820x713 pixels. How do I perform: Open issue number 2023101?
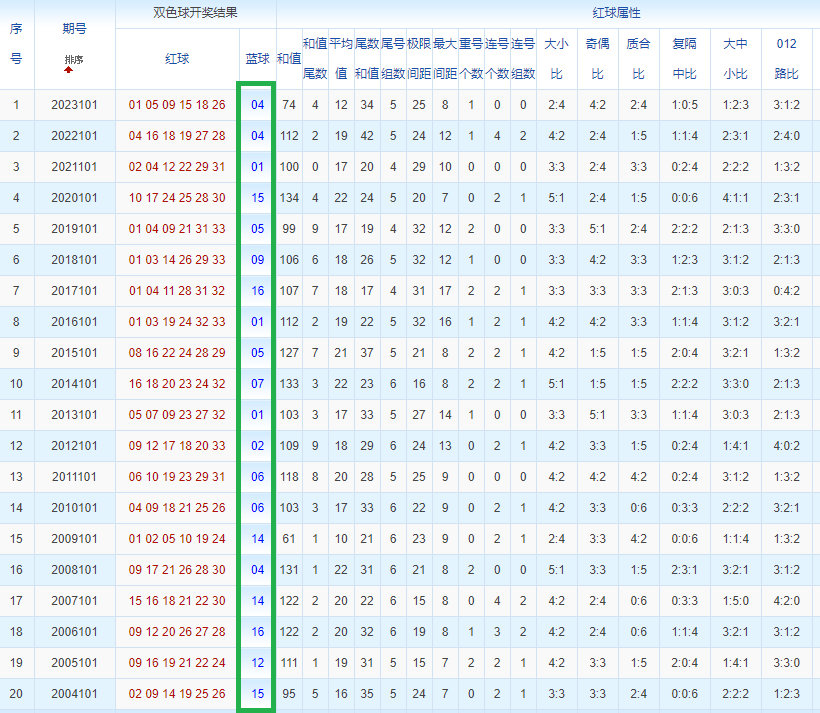(x=74, y=105)
